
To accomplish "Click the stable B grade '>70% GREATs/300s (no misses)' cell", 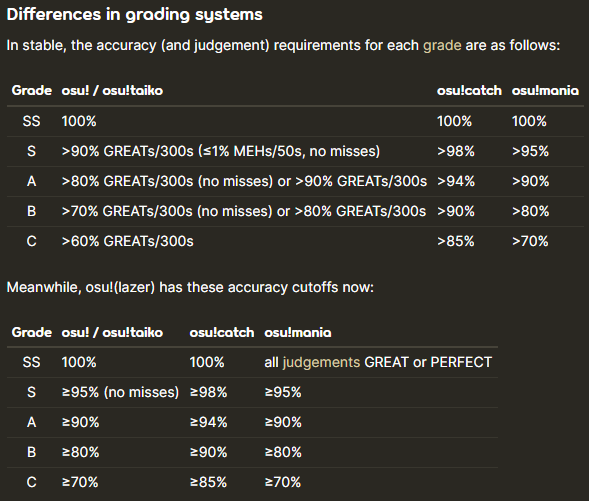I will tap(244, 211).
